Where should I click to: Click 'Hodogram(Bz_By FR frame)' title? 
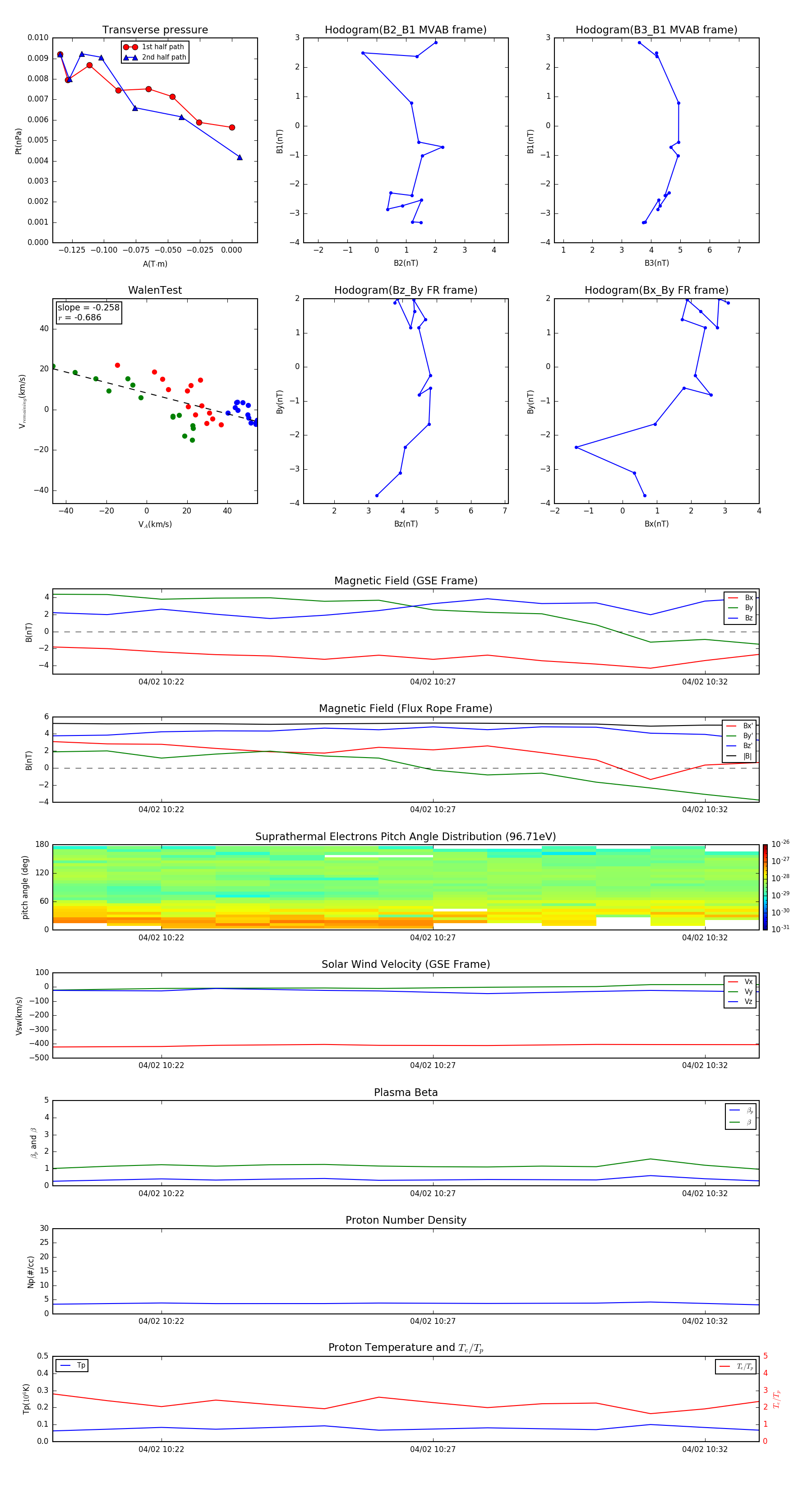coord(406,290)
